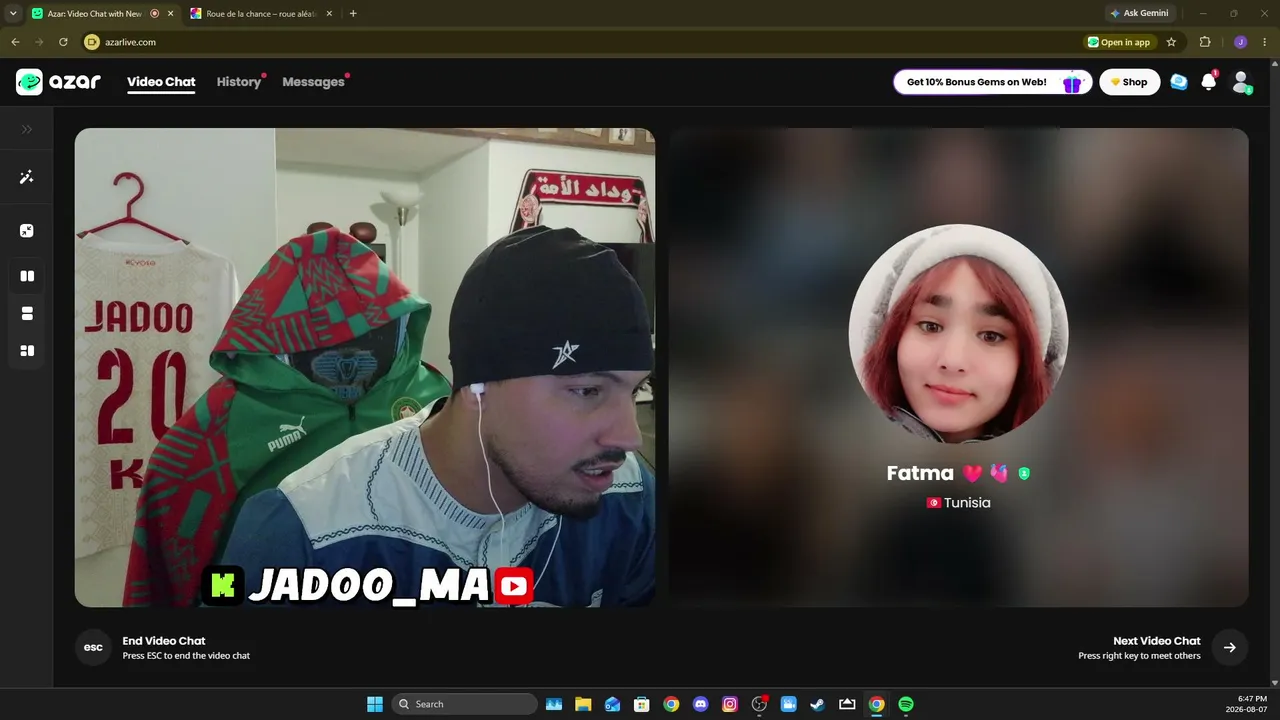Bookmark this page with the star icon
Screen dimensions: 1280x720
pyautogui.click(x=1171, y=42)
